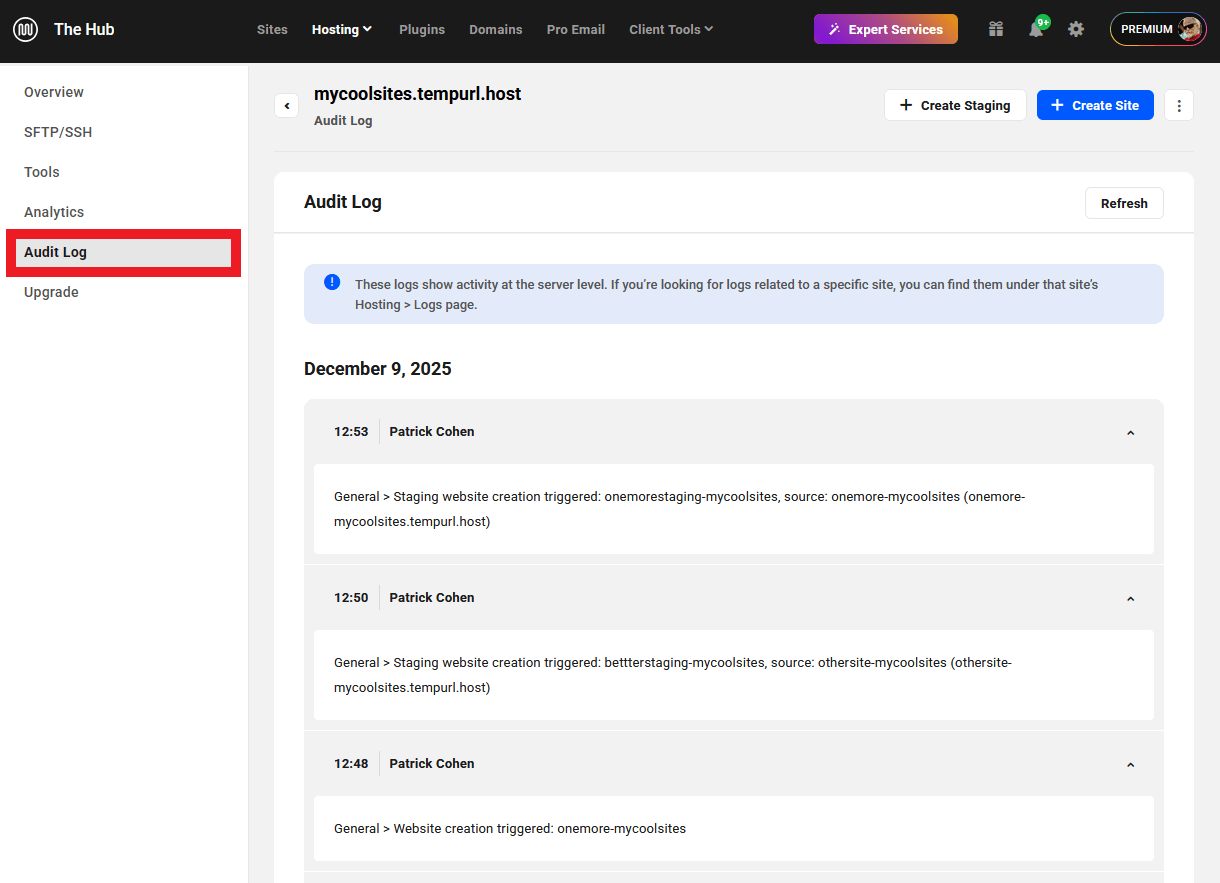
Task: Click the mycoolsites.tempurl.host heading
Action: click(x=418, y=94)
